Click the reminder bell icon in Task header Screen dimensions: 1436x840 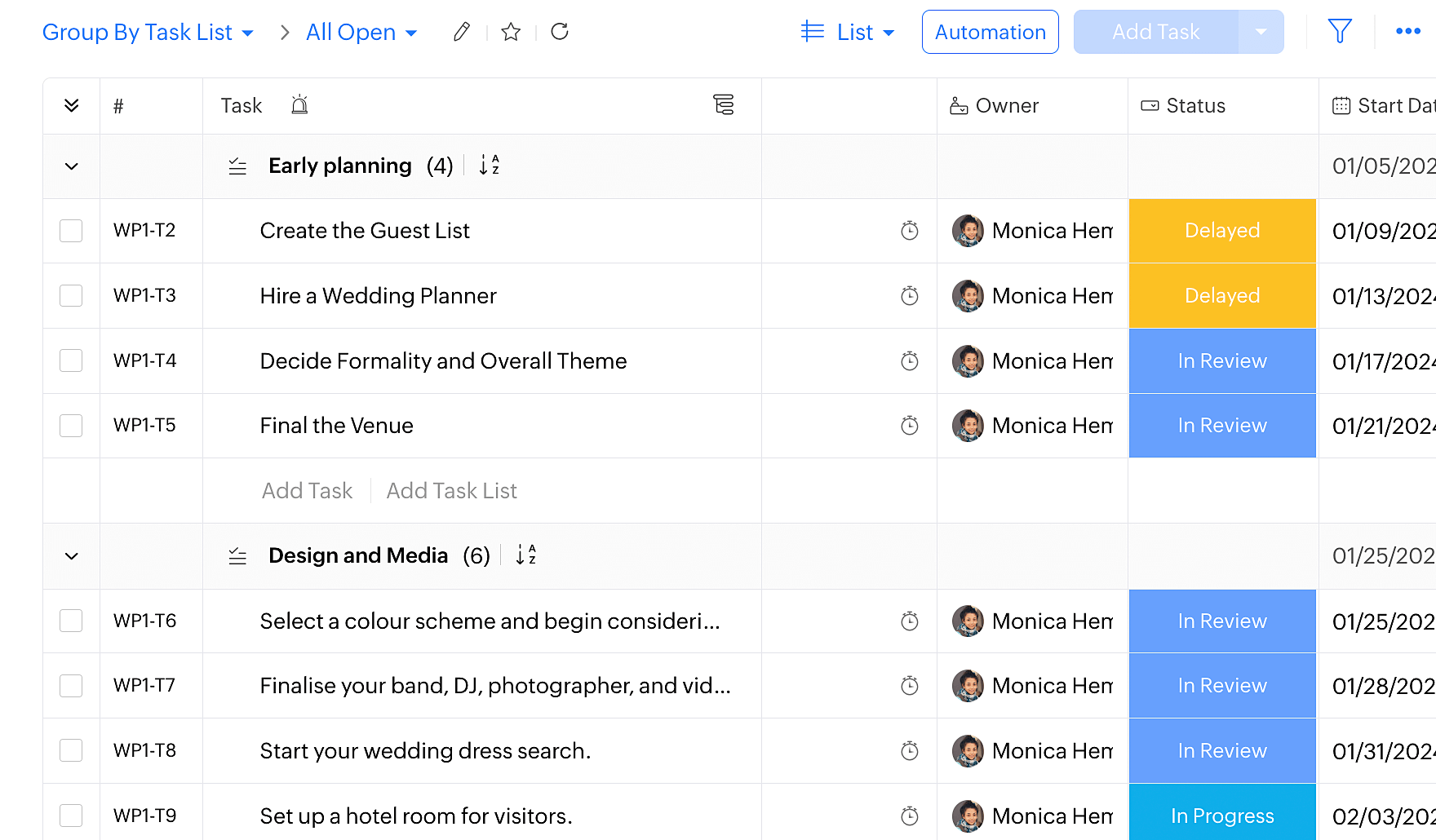pyautogui.click(x=299, y=105)
